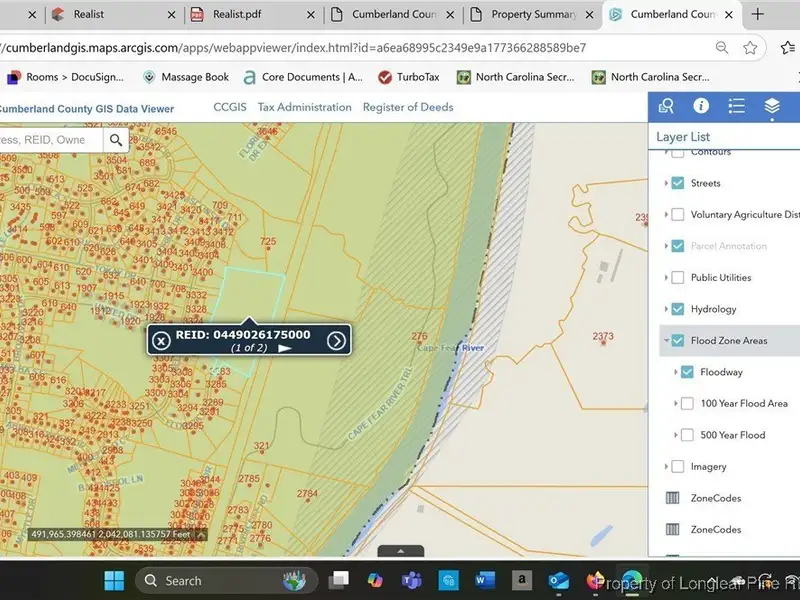
Task: Open the Layer List panel icon
Action: coord(771,106)
